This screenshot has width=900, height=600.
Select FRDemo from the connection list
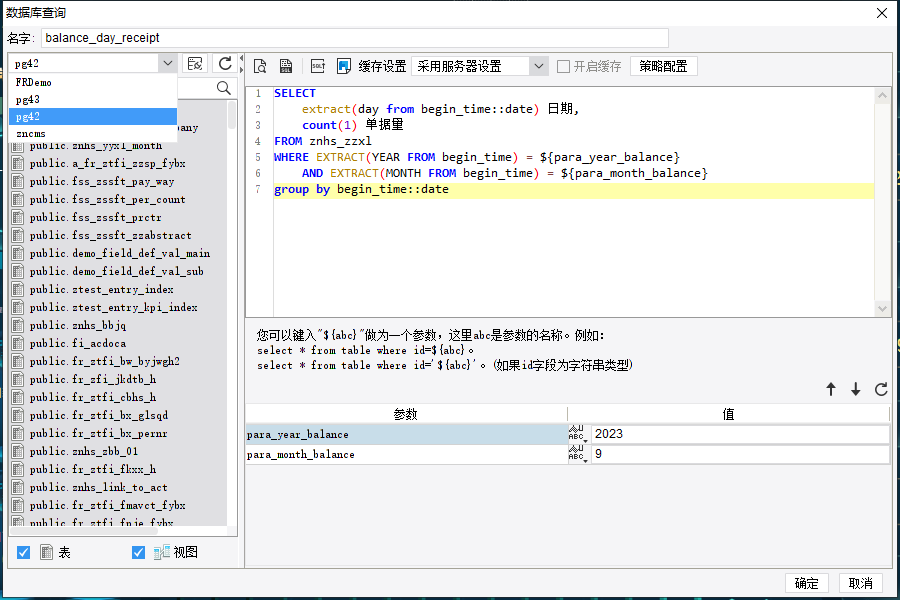34,82
